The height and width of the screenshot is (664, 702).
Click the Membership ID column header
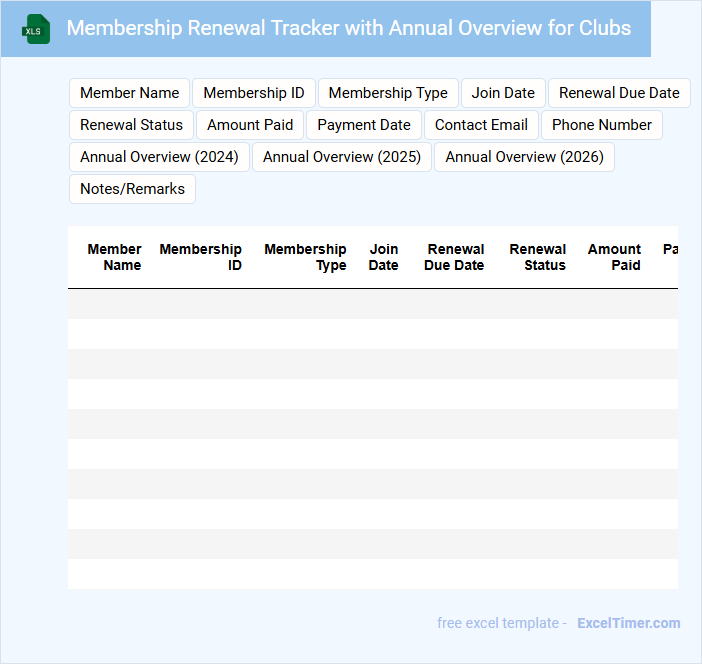pos(201,257)
